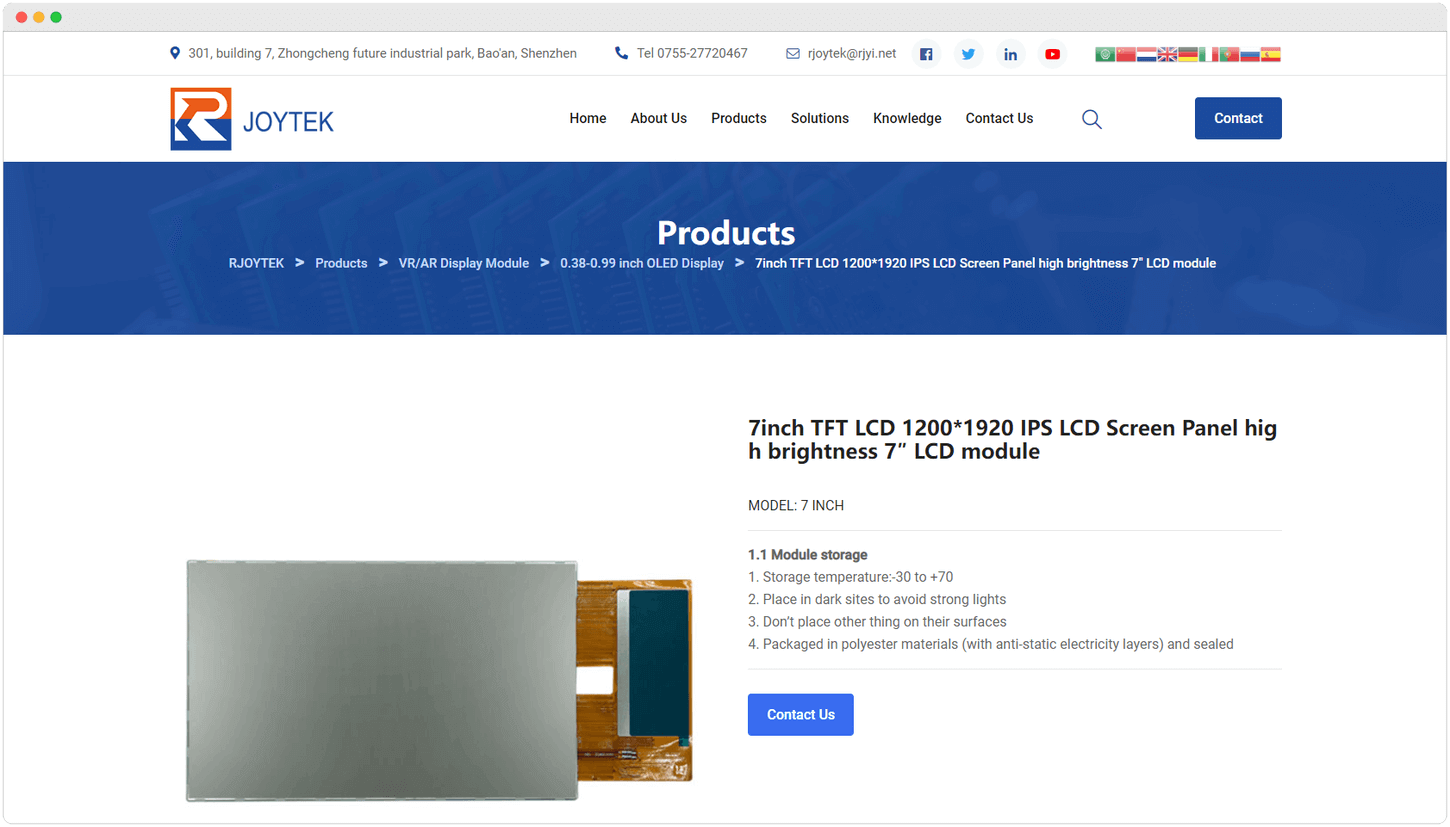1450x827 pixels.
Task: Follow the VR/AR Display Module breadcrumb
Action: (x=464, y=263)
